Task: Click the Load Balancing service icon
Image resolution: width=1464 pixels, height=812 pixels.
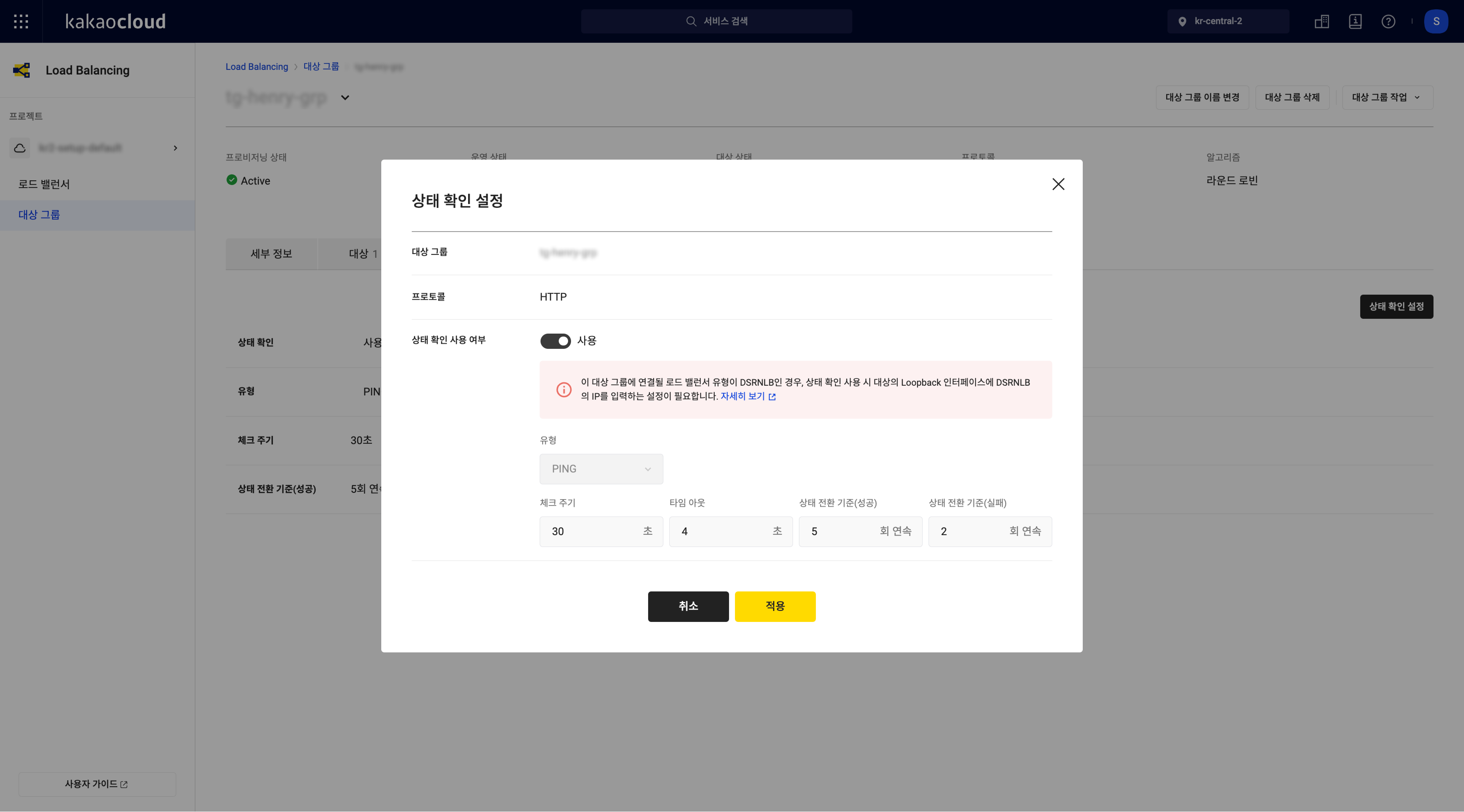Action: coord(22,70)
